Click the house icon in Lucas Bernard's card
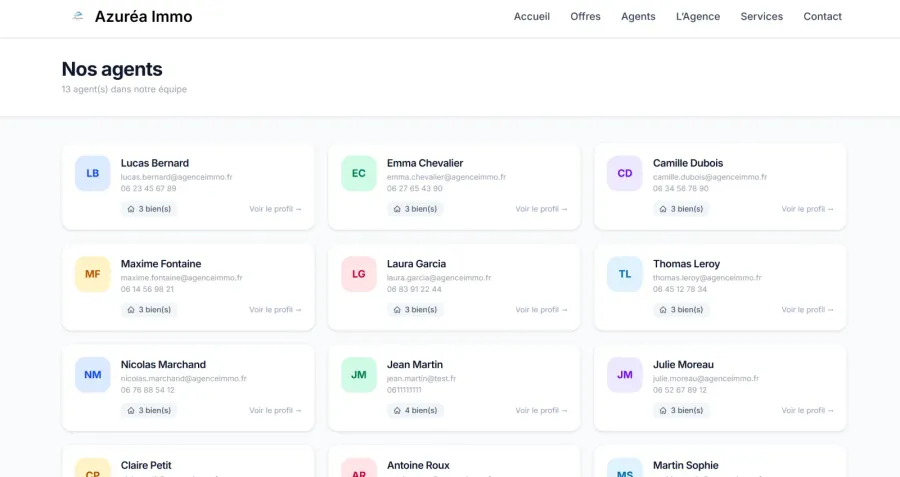Viewport: 900px width, 477px height. click(x=131, y=209)
